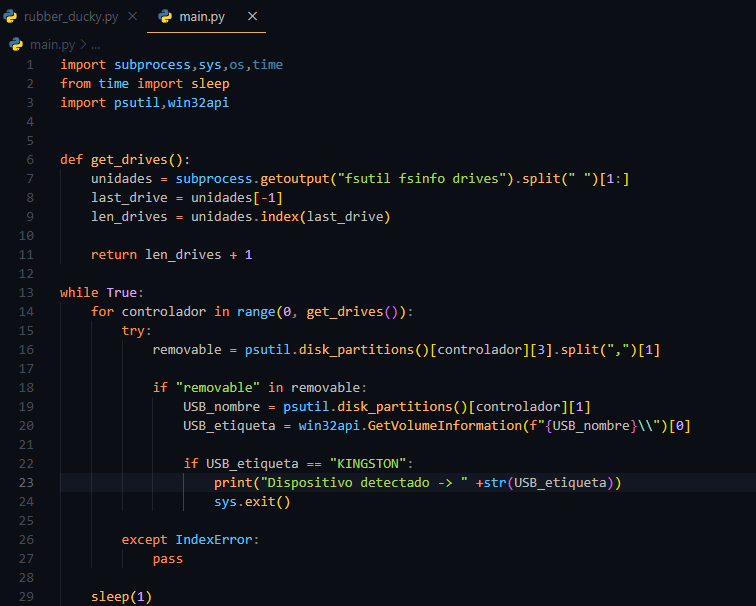
Task: Click the Python icon on rubber_ducky.py tab
Action: tap(10, 16)
